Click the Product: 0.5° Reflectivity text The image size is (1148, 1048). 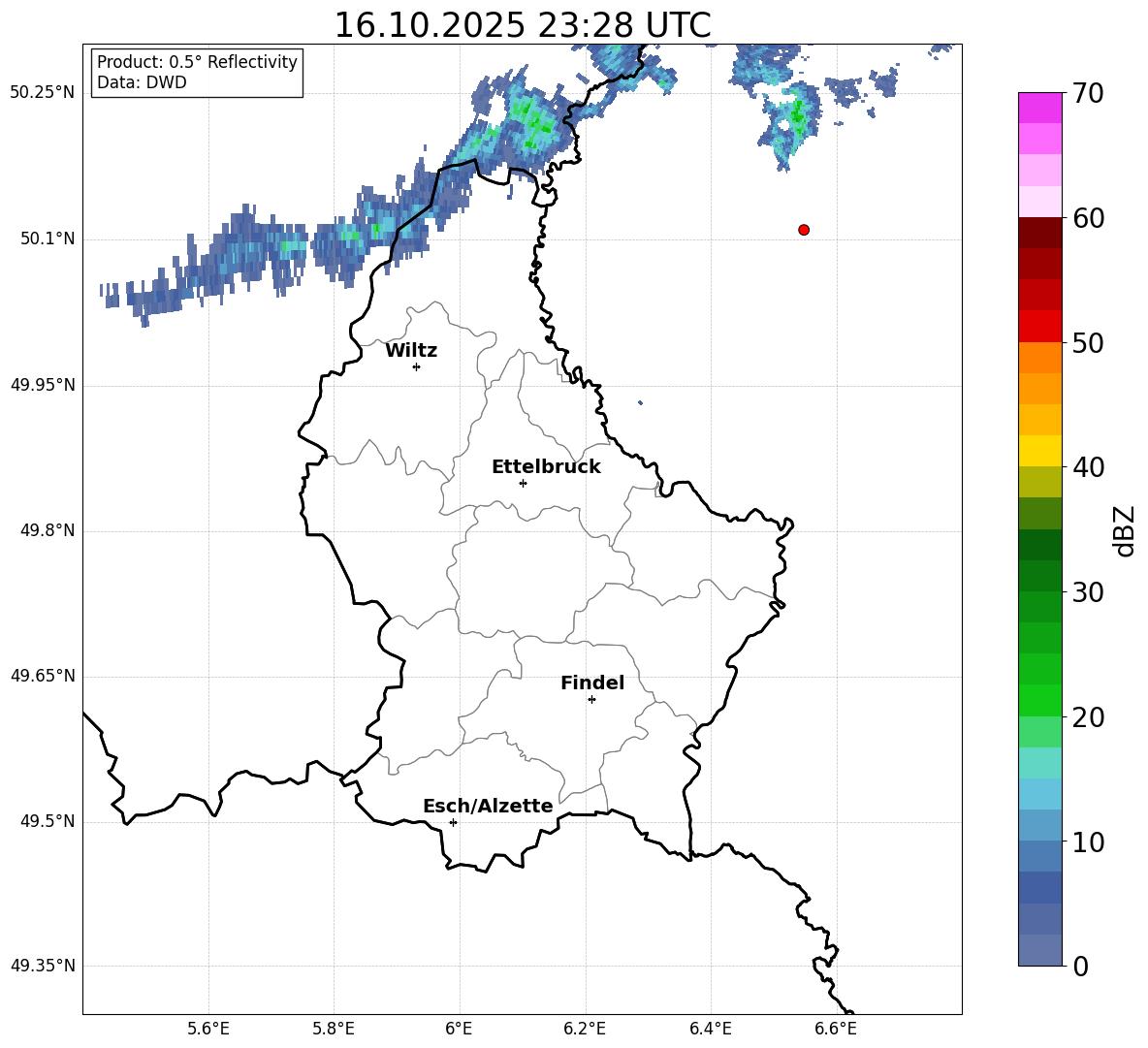pos(197,62)
